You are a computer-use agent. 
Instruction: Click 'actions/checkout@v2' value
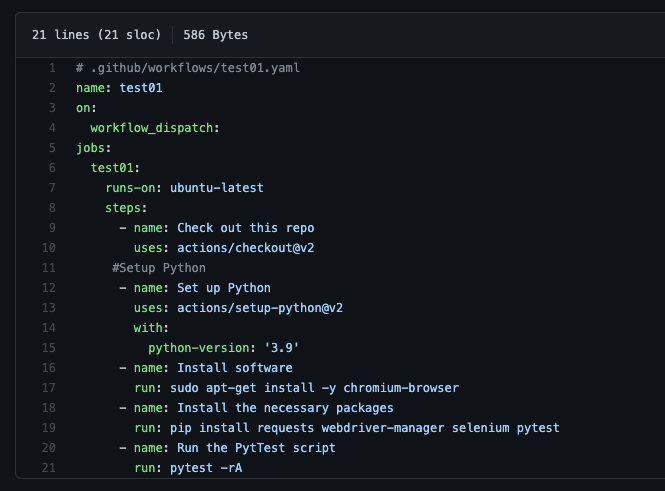coord(246,248)
